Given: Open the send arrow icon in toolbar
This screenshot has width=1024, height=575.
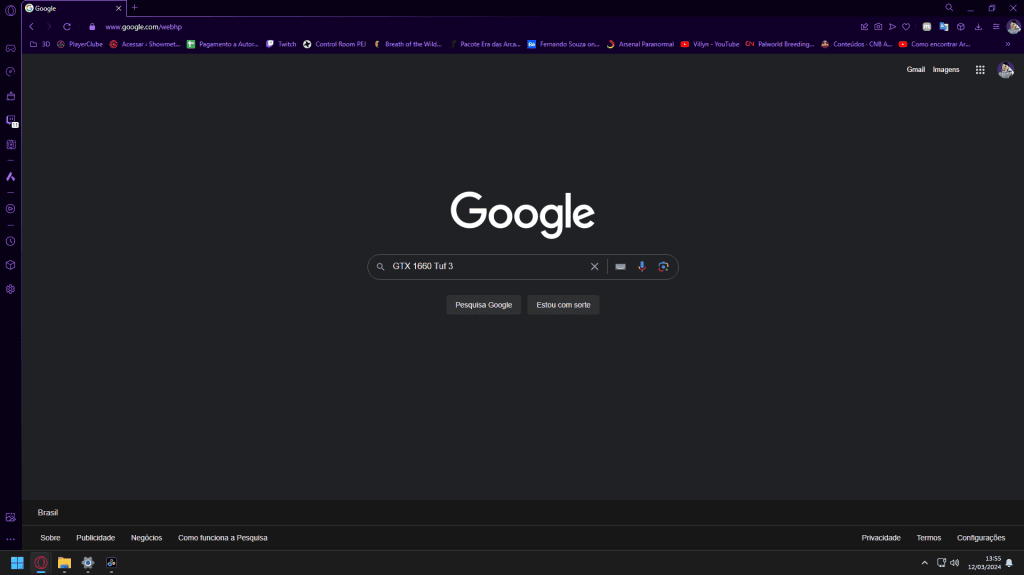Looking at the screenshot, I should click(x=892, y=27).
